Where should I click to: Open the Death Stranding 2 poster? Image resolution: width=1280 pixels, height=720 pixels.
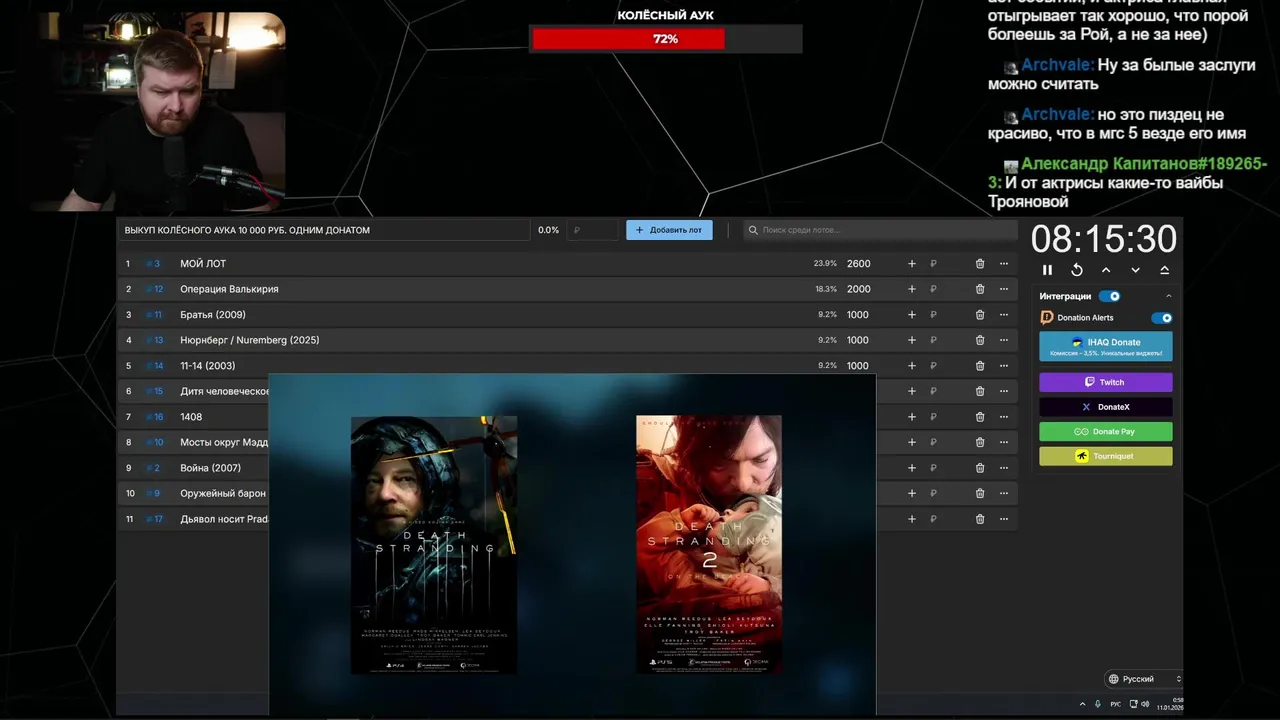(709, 545)
